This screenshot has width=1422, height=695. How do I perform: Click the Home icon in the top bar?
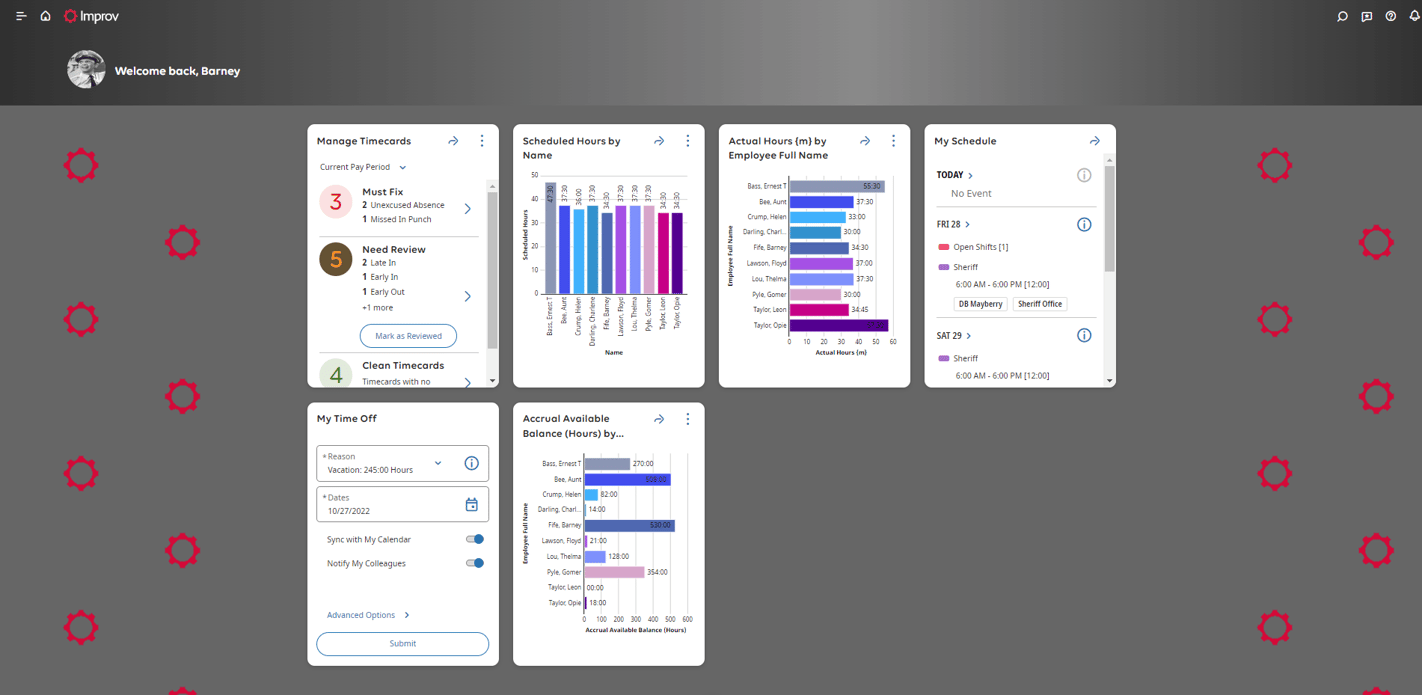point(45,16)
